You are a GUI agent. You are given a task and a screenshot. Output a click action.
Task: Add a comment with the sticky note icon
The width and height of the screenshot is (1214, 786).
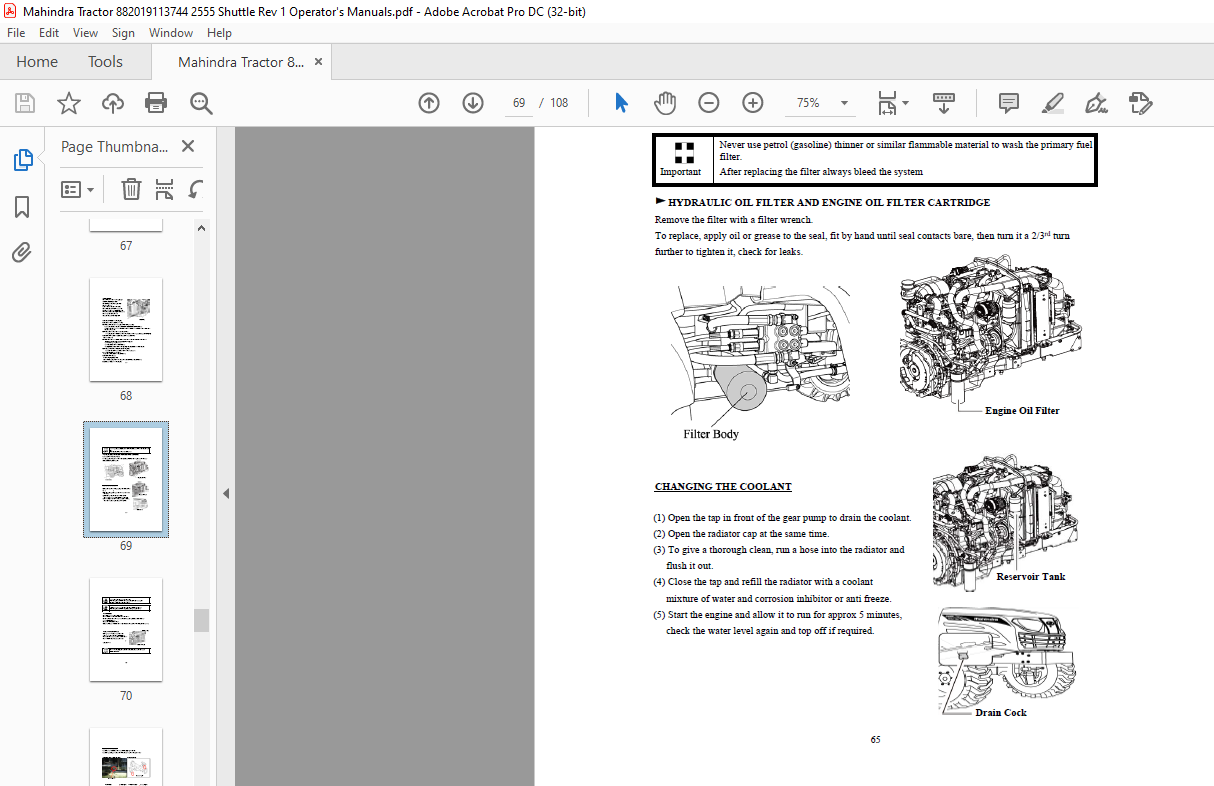pos(1009,103)
